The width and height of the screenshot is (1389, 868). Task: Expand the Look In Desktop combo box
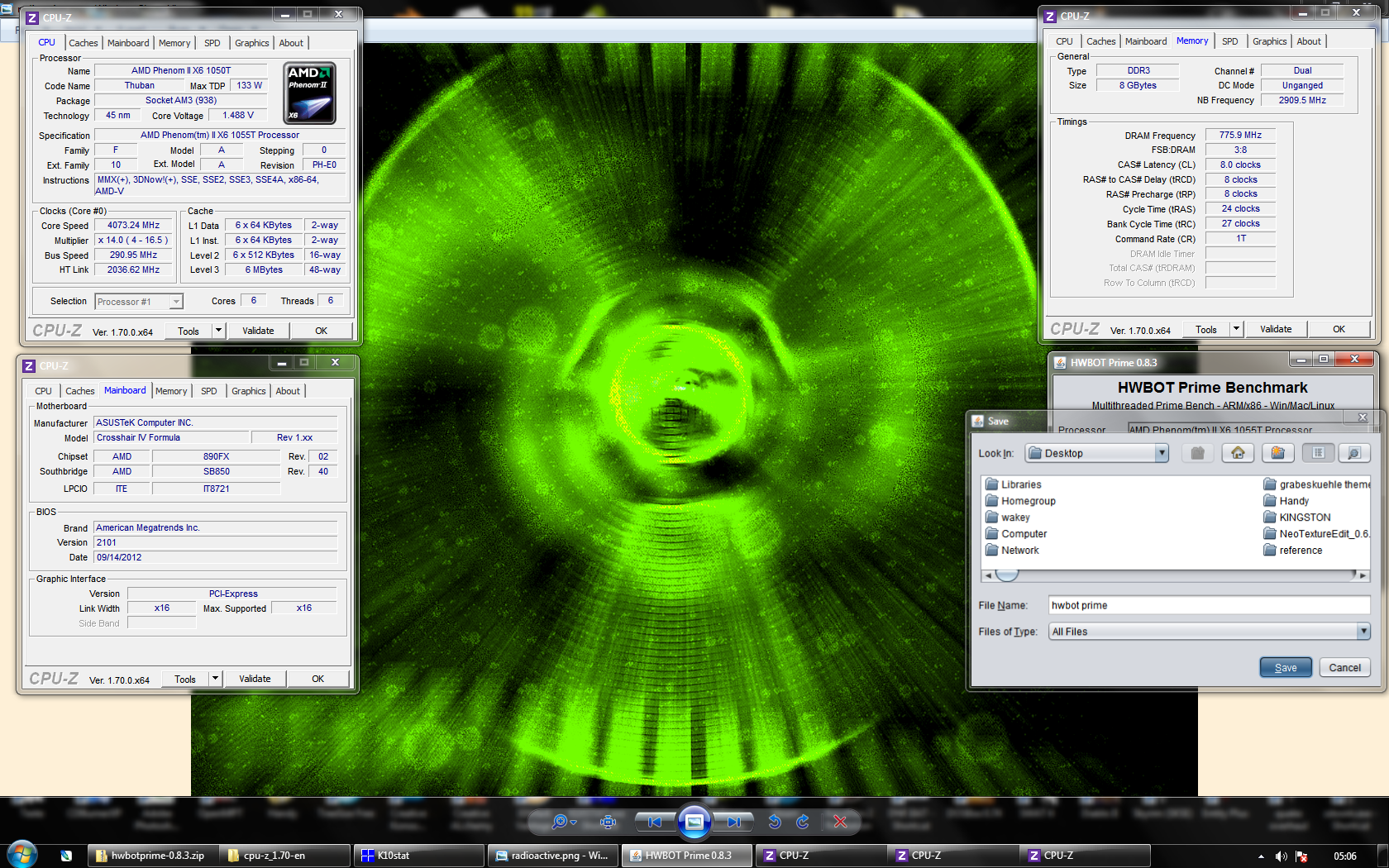point(1162,453)
